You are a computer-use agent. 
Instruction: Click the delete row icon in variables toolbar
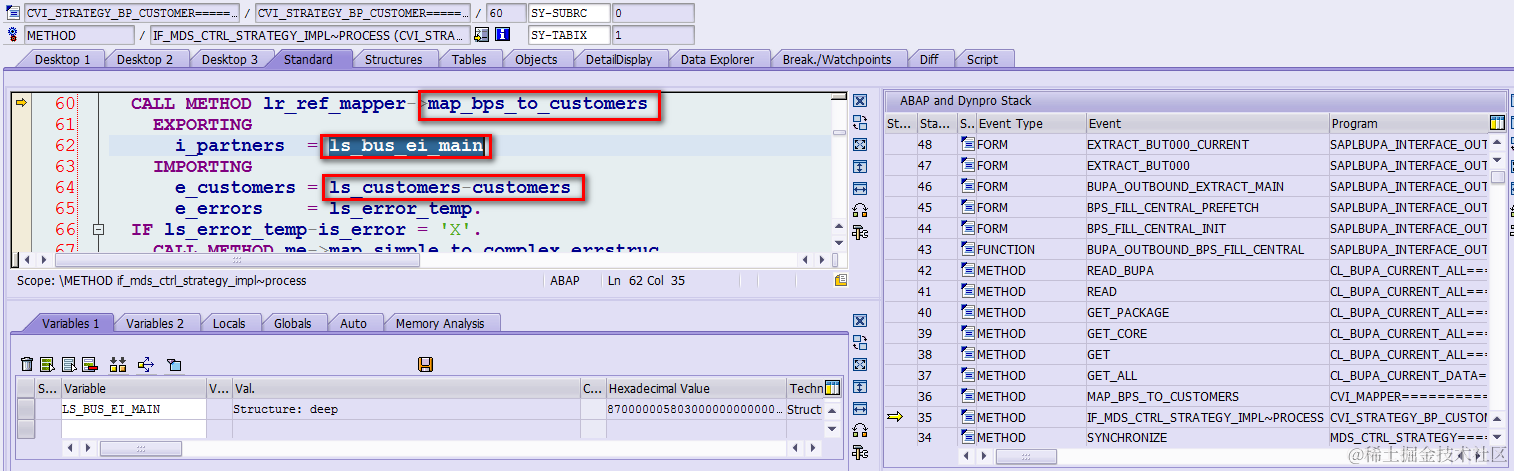pyautogui.click(x=89, y=365)
